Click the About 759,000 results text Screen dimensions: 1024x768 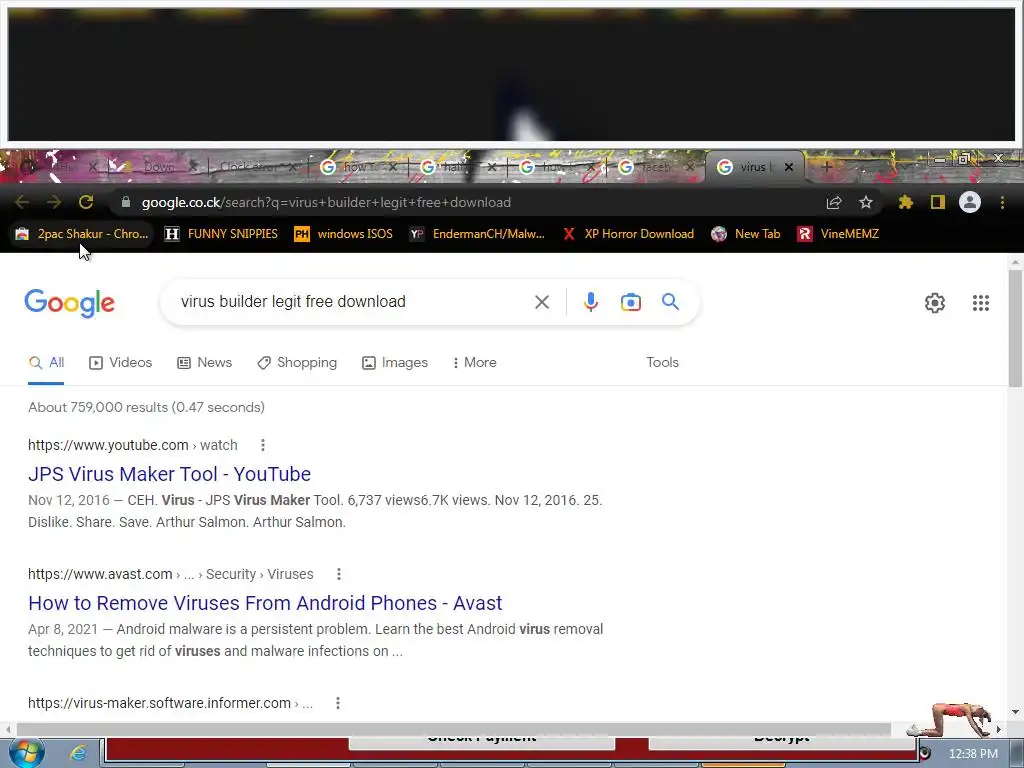(x=146, y=408)
